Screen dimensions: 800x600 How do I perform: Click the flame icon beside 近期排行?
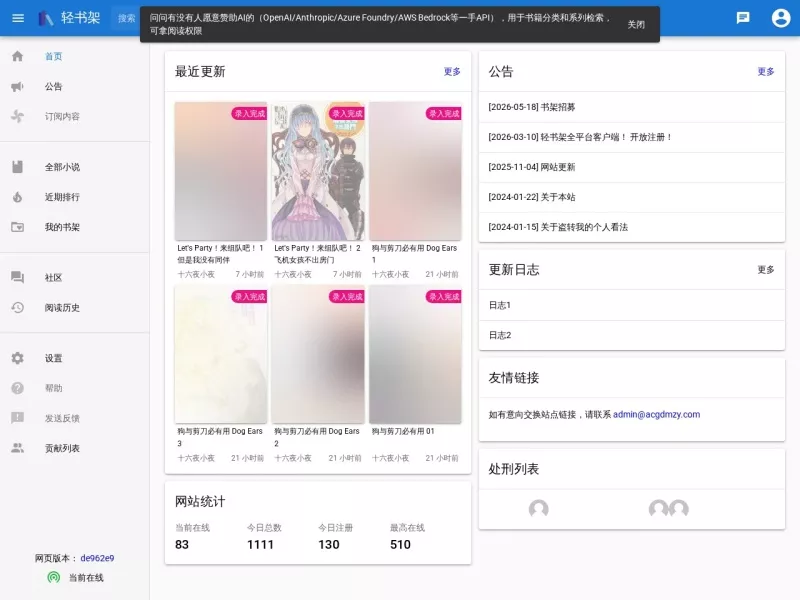pos(17,197)
